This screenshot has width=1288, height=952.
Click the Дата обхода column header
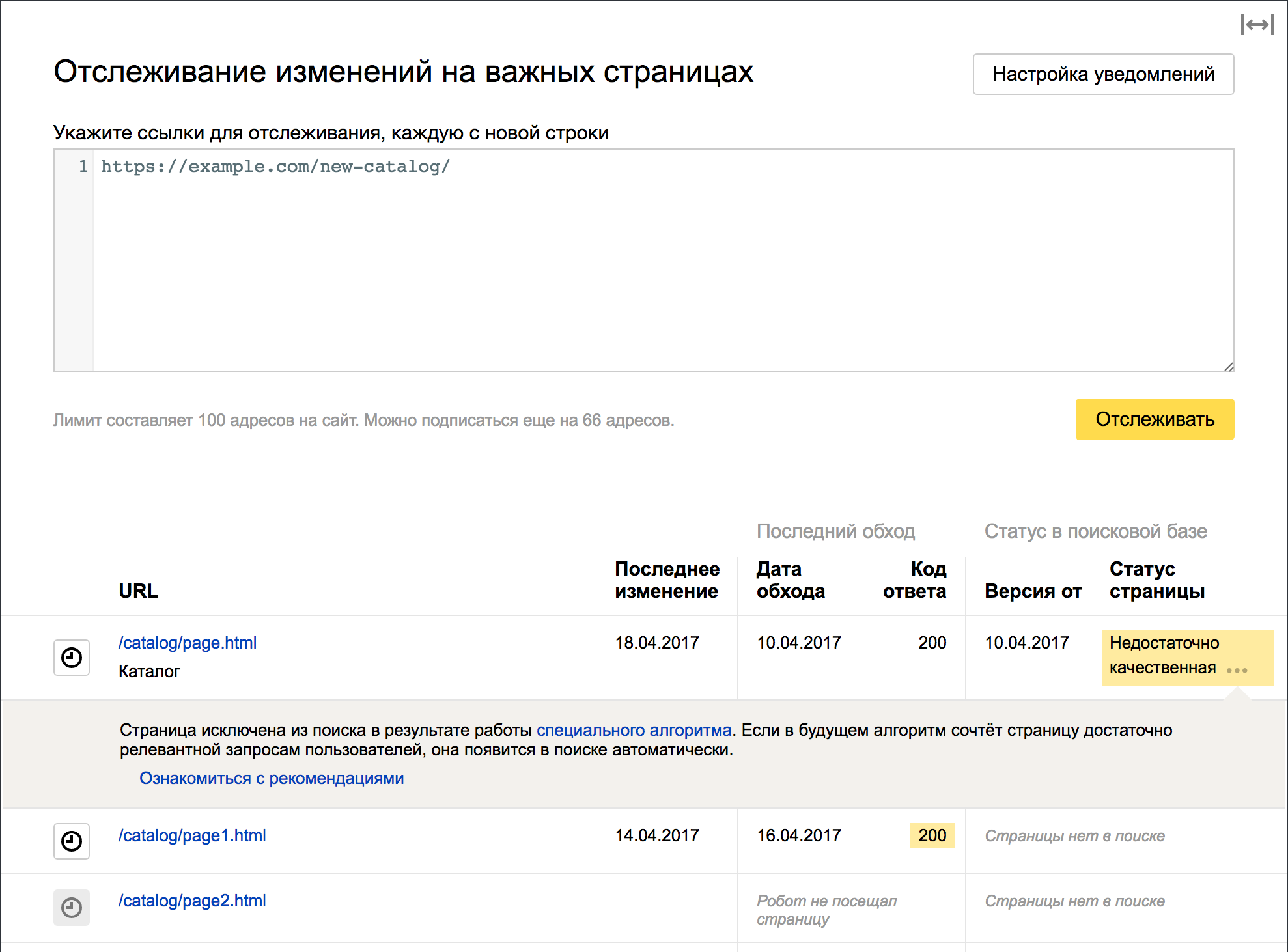tap(790, 580)
